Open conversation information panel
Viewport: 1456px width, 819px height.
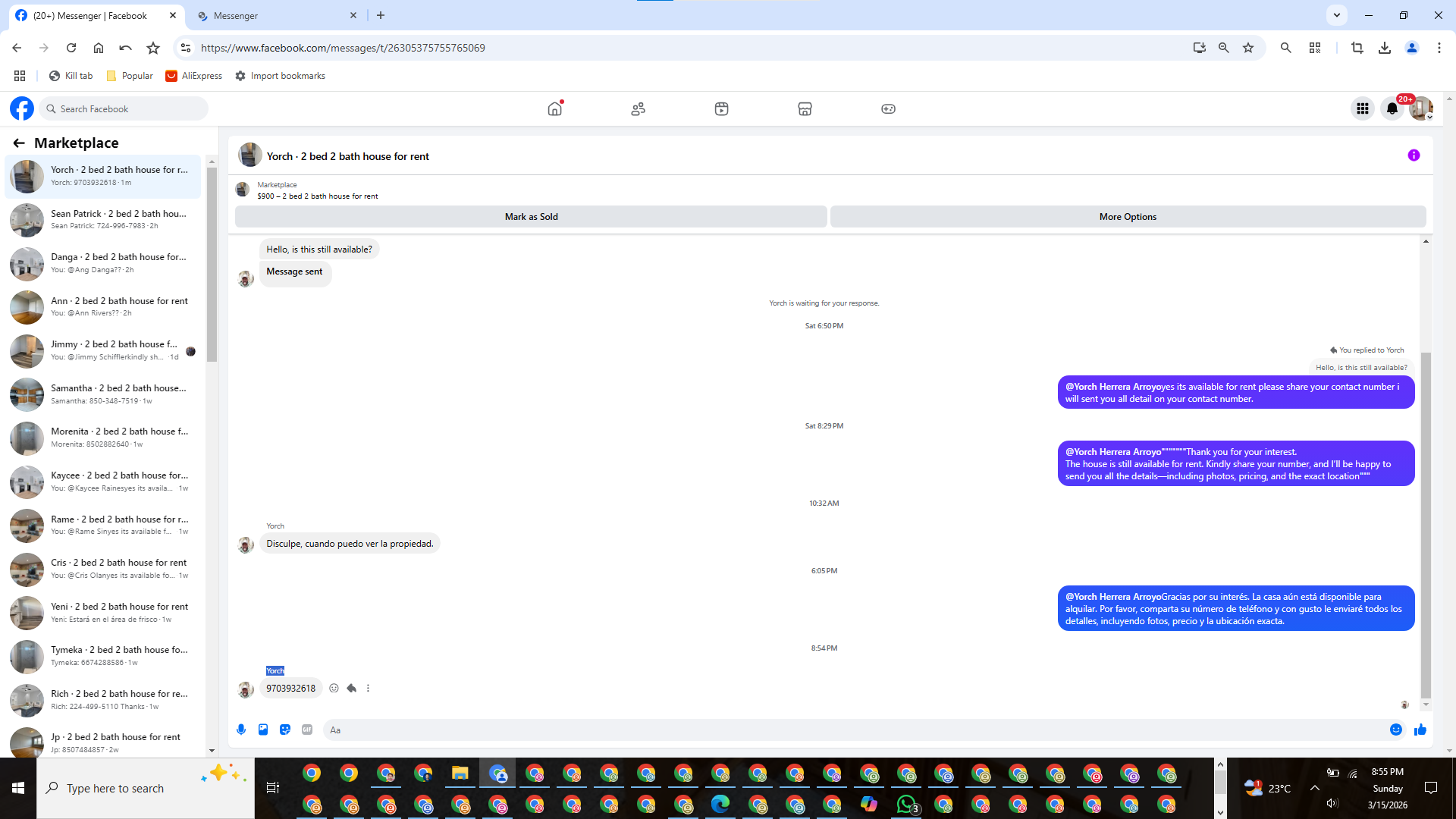tap(1414, 155)
